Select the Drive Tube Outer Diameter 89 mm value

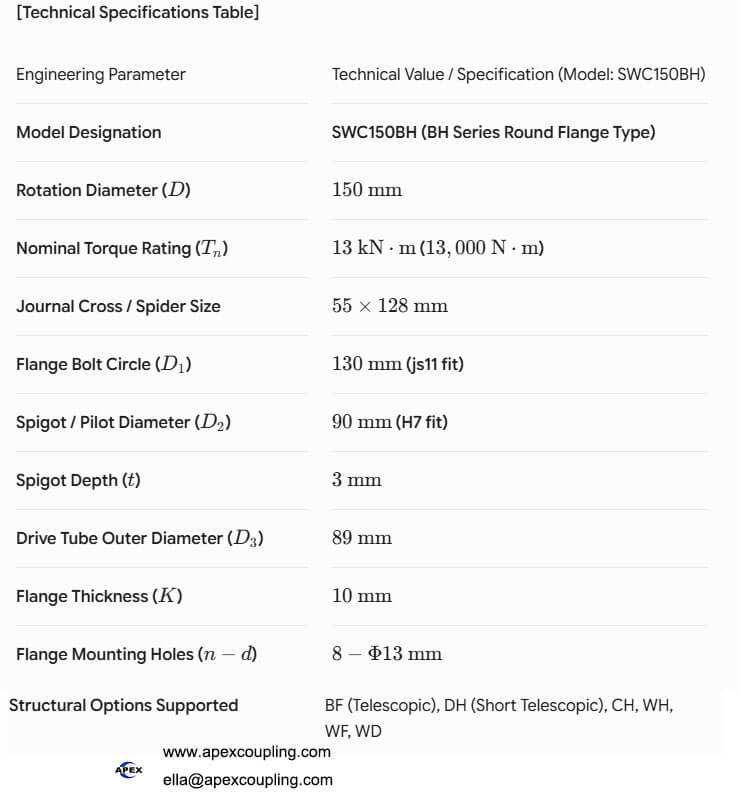click(362, 538)
